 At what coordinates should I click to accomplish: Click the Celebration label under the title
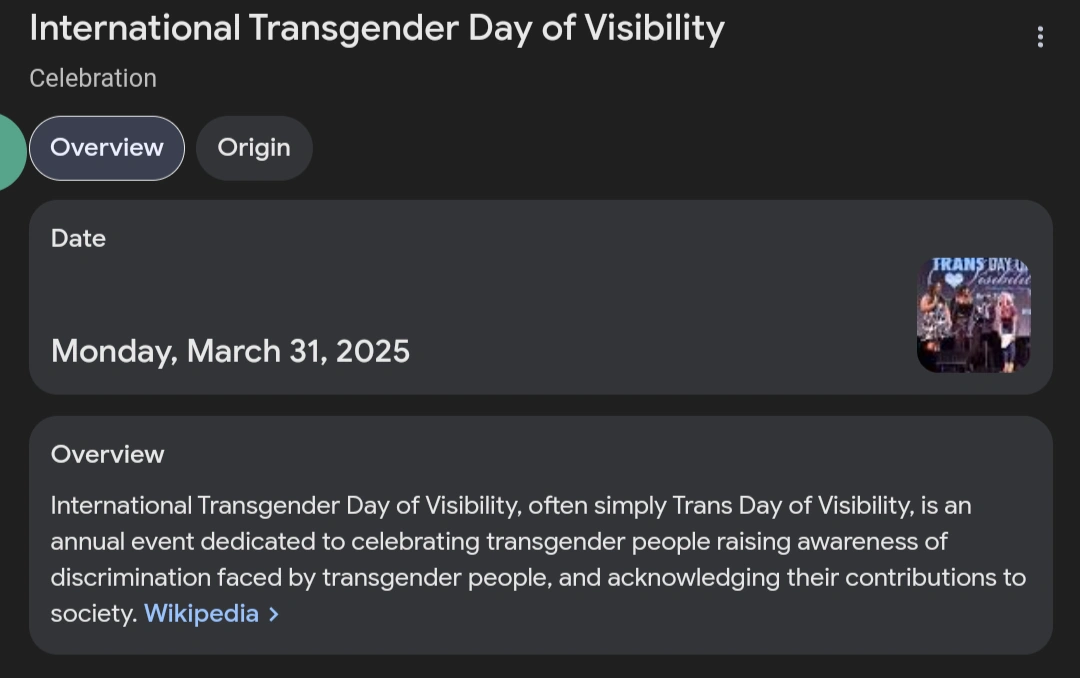tap(93, 78)
